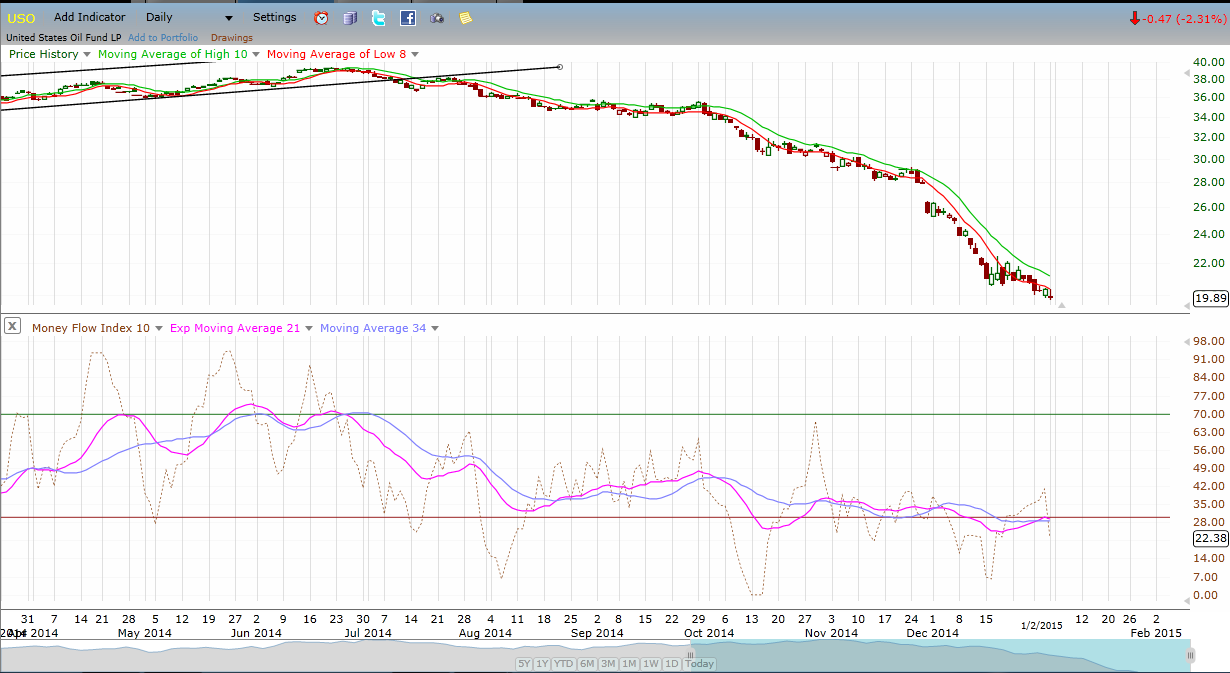The width and height of the screenshot is (1230, 673).
Task: Expand the Price History options arrow
Action: click(87, 54)
